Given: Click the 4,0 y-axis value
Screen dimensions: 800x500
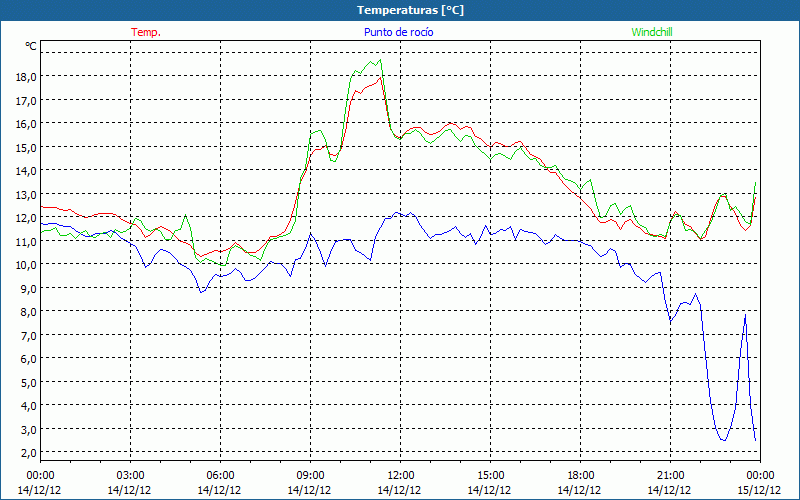Looking at the screenshot, I should point(29,405).
